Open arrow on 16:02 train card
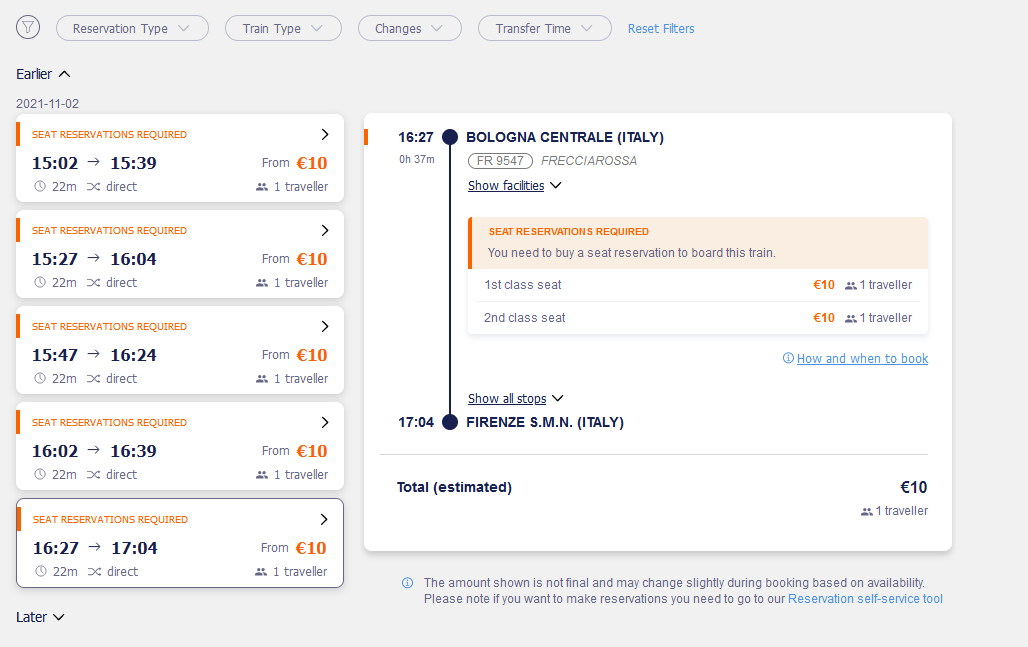Screen dimensions: 1028x647 point(325,422)
